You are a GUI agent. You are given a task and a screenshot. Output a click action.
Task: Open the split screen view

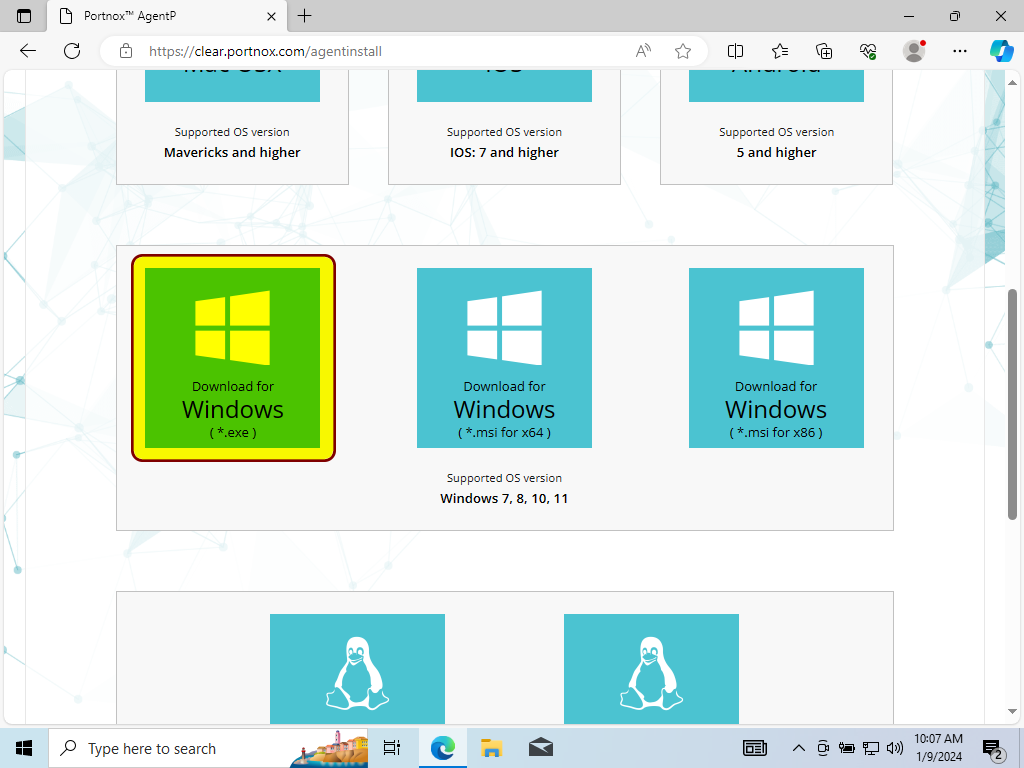coord(735,51)
